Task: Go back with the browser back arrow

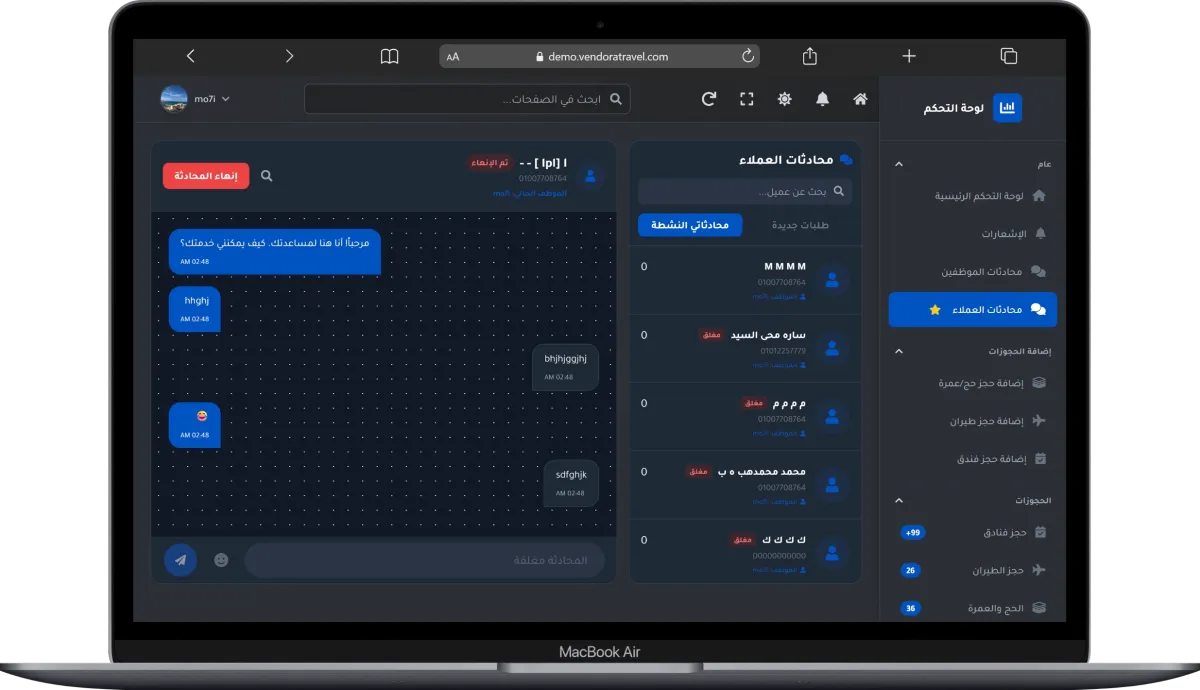Action: coord(191,56)
